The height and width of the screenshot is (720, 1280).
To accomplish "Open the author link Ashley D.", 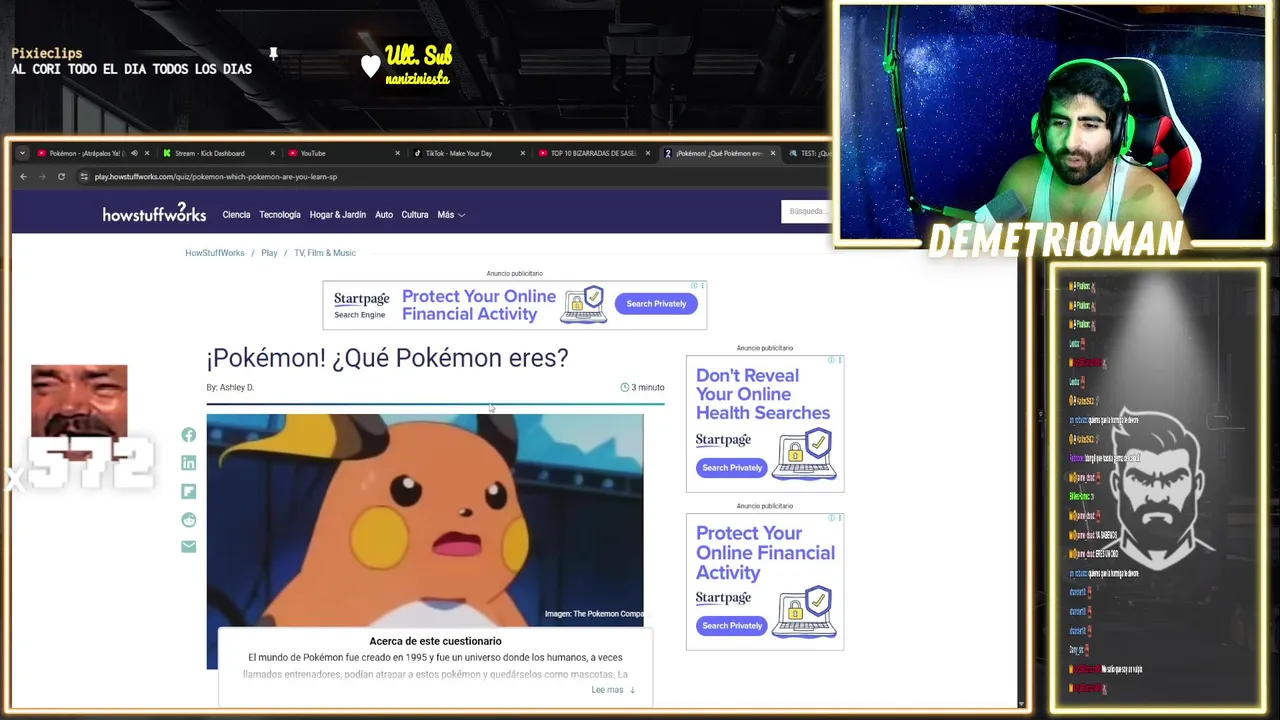I will tap(237, 388).
